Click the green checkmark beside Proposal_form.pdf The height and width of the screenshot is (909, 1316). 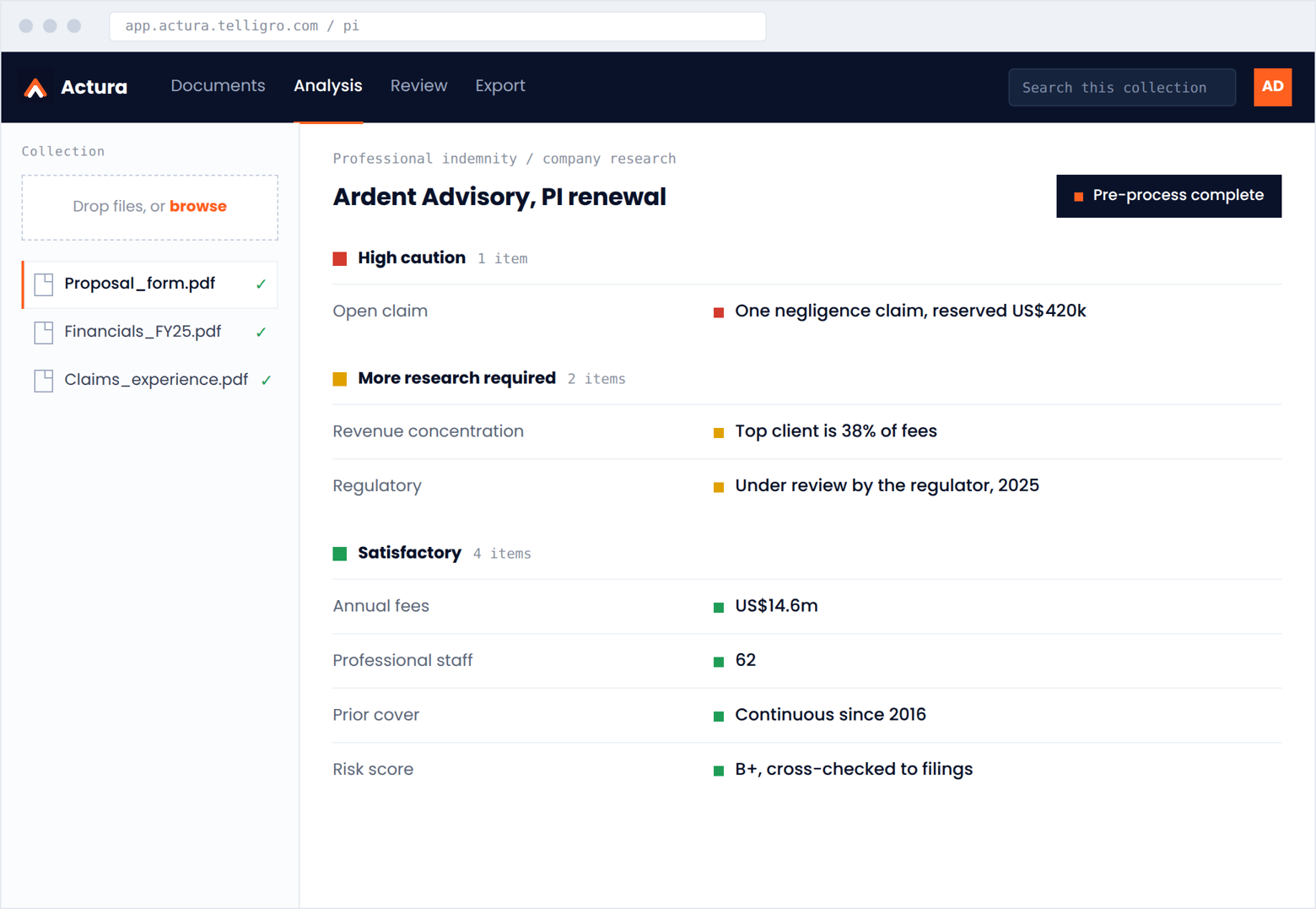tap(261, 284)
